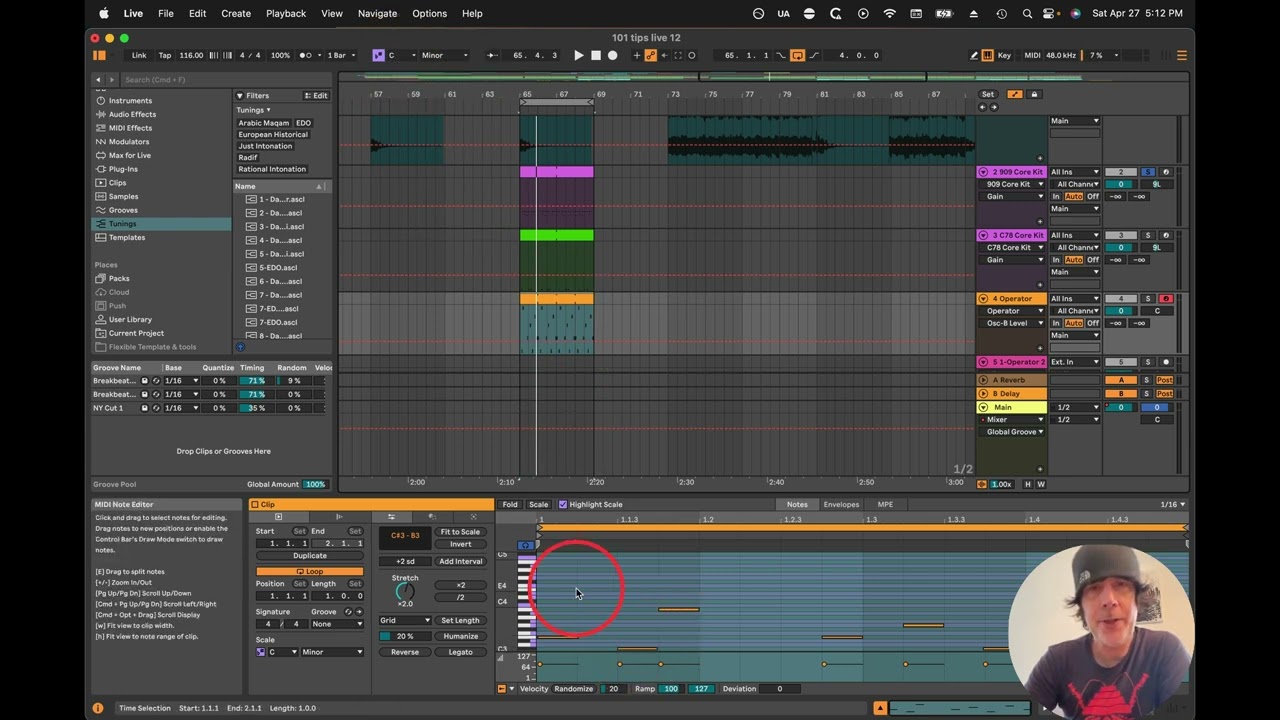
Task: Toggle Scale Mode icon beside the key chooser
Action: (x=378, y=55)
